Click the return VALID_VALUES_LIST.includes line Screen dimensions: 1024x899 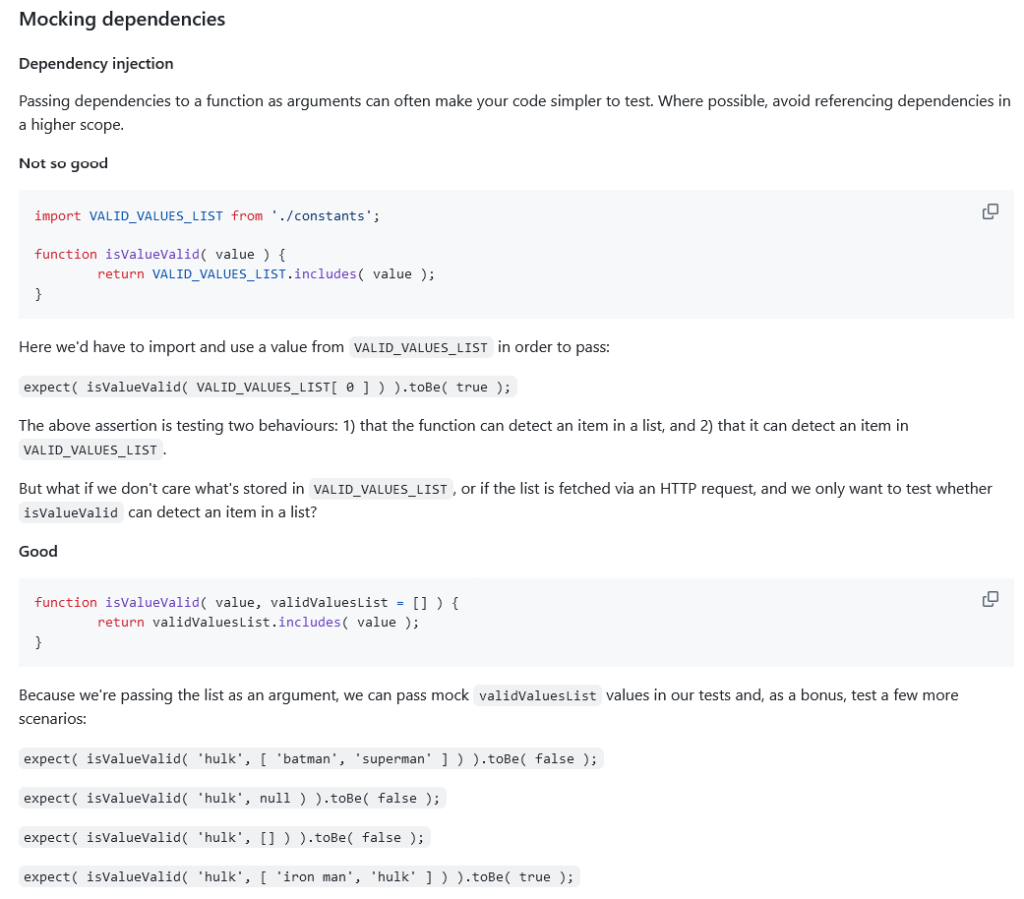(266, 274)
